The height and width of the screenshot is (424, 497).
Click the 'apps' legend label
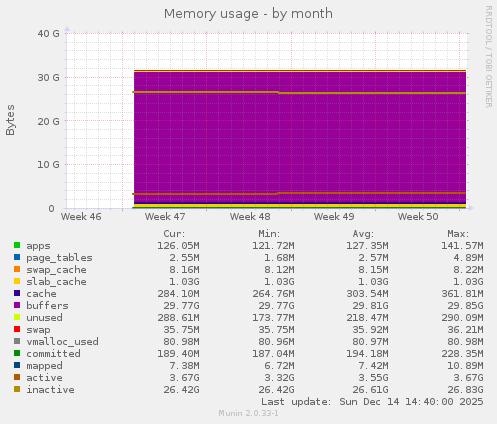click(x=38, y=246)
